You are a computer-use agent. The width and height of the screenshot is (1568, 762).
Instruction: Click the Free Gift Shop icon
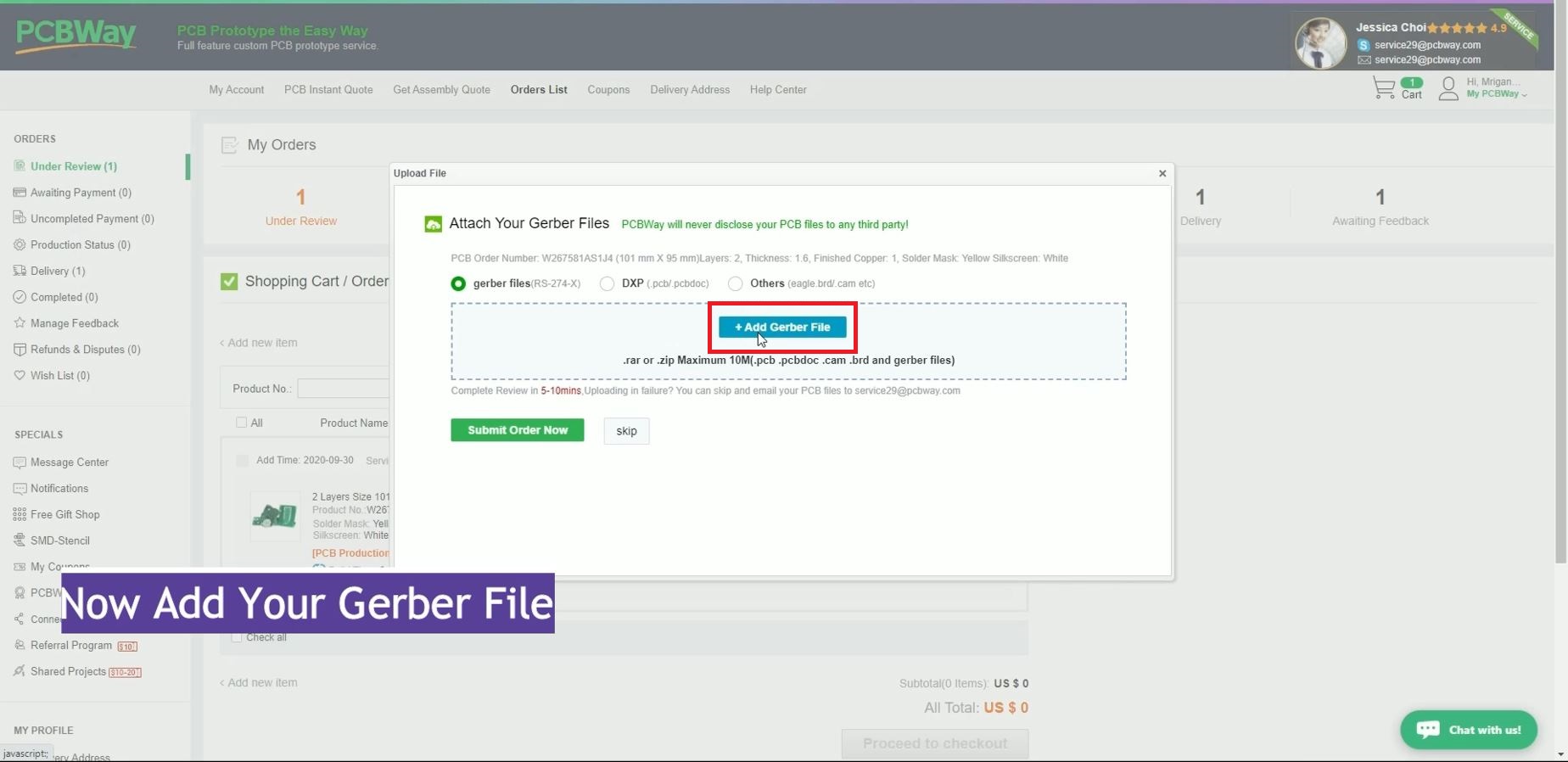(x=20, y=514)
